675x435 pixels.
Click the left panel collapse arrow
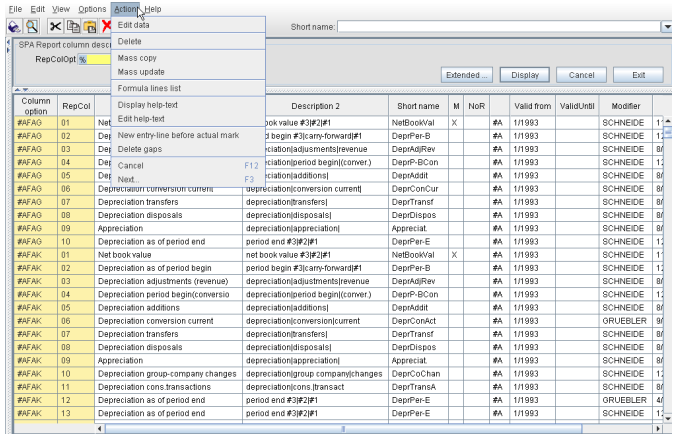[8, 43]
